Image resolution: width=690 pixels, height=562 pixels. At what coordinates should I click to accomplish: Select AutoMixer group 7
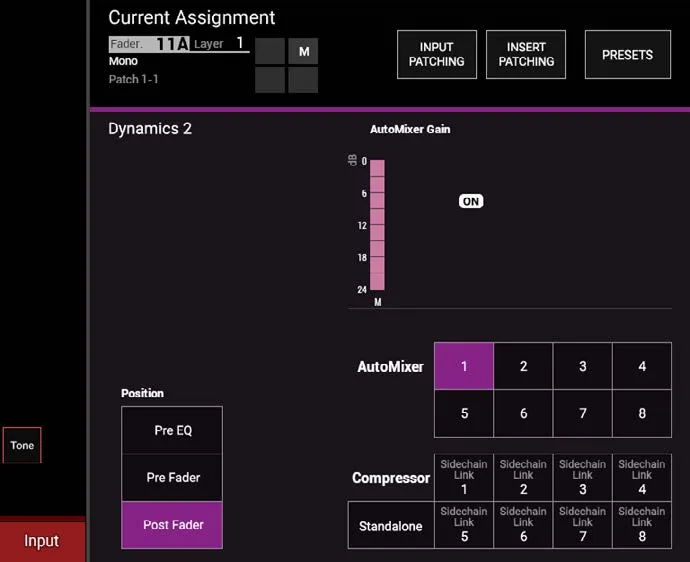click(582, 413)
